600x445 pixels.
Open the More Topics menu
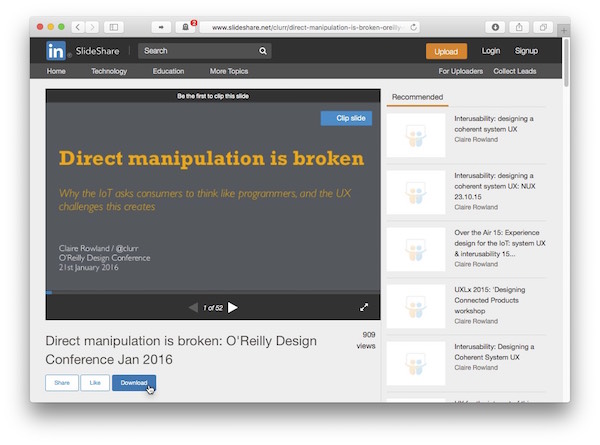(x=229, y=71)
